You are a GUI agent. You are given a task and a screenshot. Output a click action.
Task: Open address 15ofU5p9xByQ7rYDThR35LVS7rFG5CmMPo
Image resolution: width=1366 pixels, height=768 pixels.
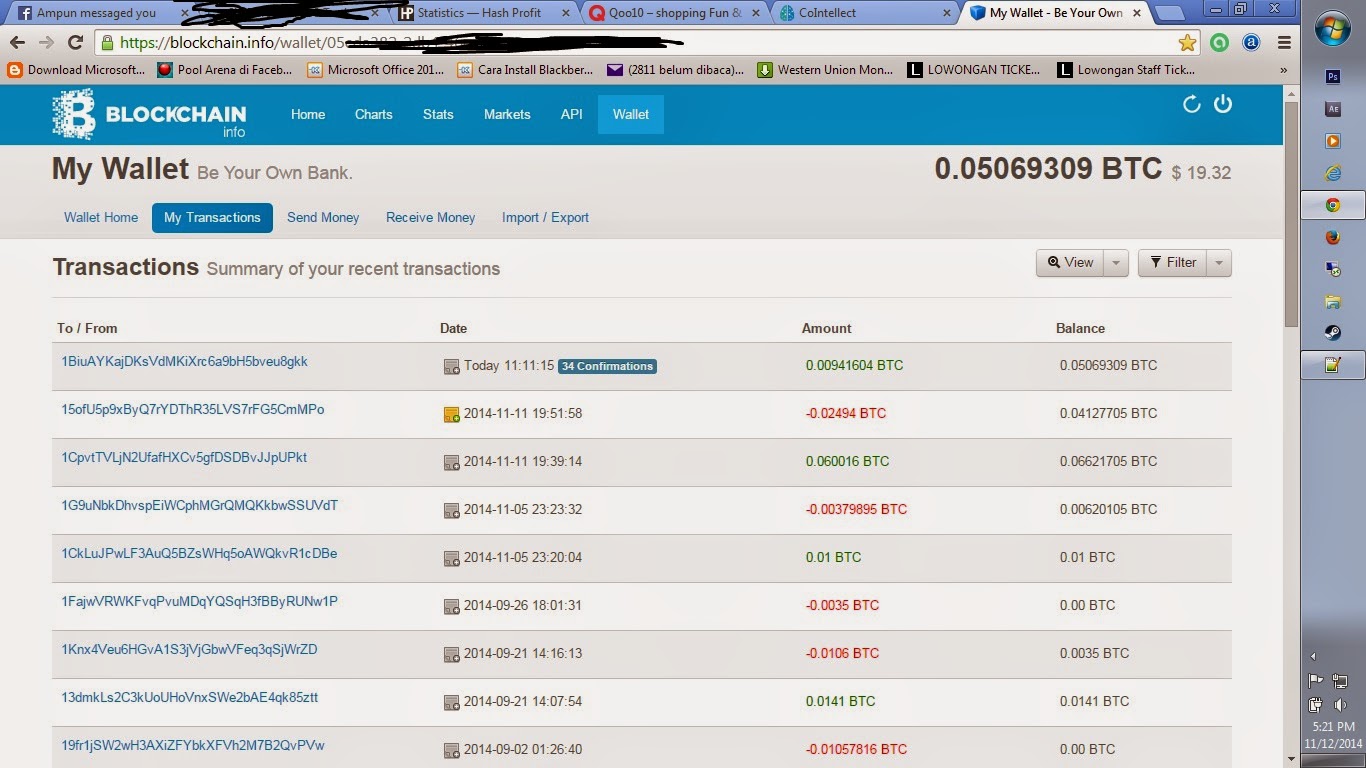point(193,410)
